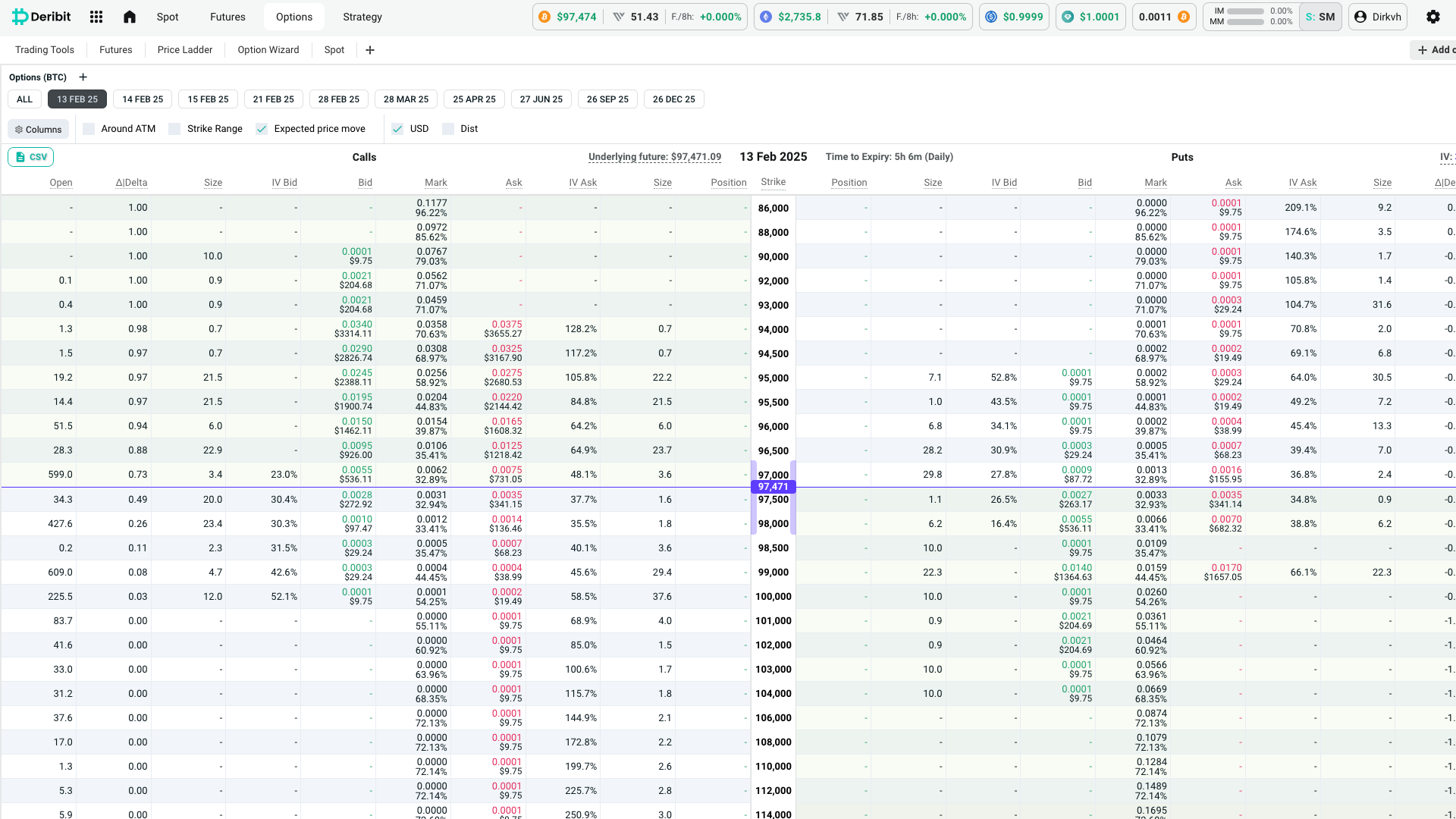Image resolution: width=1456 pixels, height=819 pixels.
Task: Uncheck the USD checkbox
Action: click(x=397, y=129)
